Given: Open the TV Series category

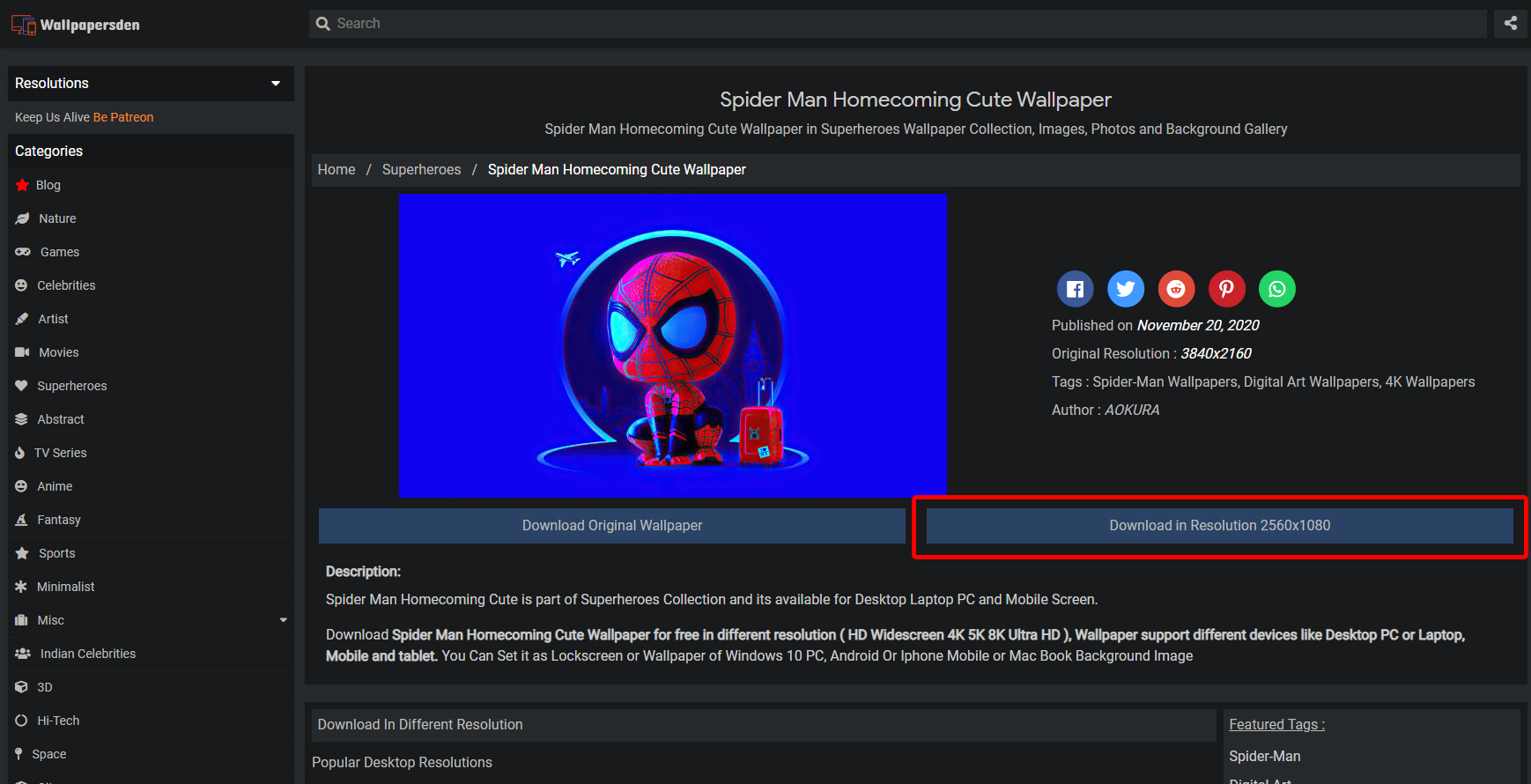Looking at the screenshot, I should click(60, 453).
